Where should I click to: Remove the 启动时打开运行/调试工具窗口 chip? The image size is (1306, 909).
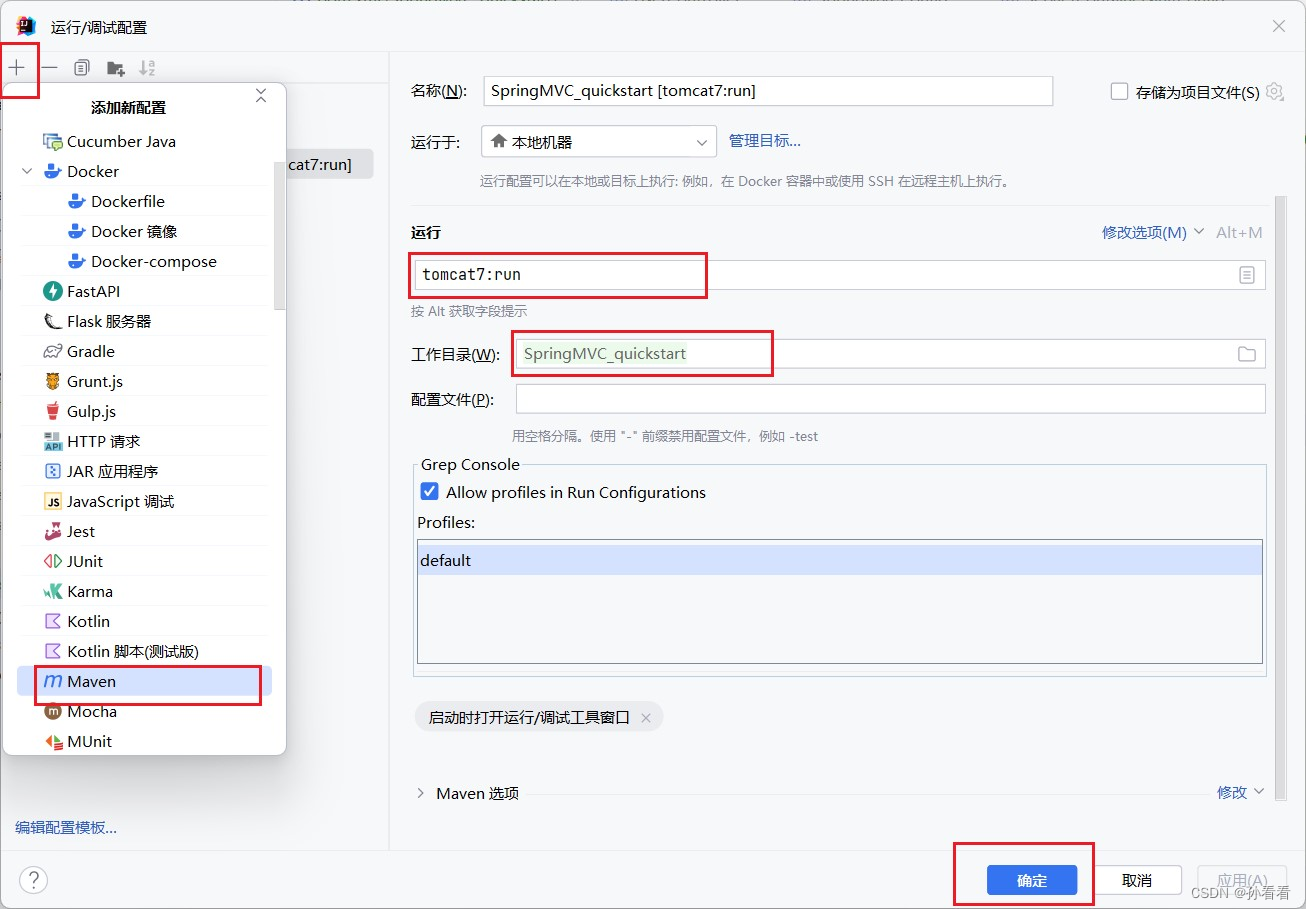click(646, 717)
